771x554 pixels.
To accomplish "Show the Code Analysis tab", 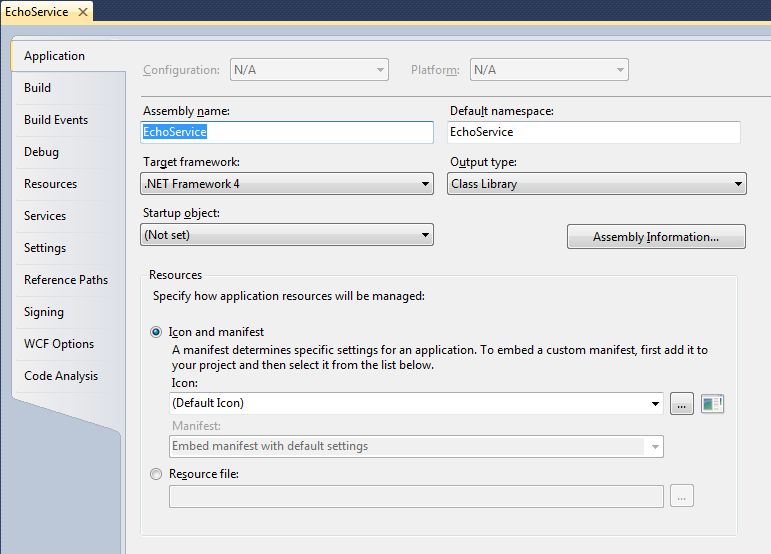I will point(61,376).
